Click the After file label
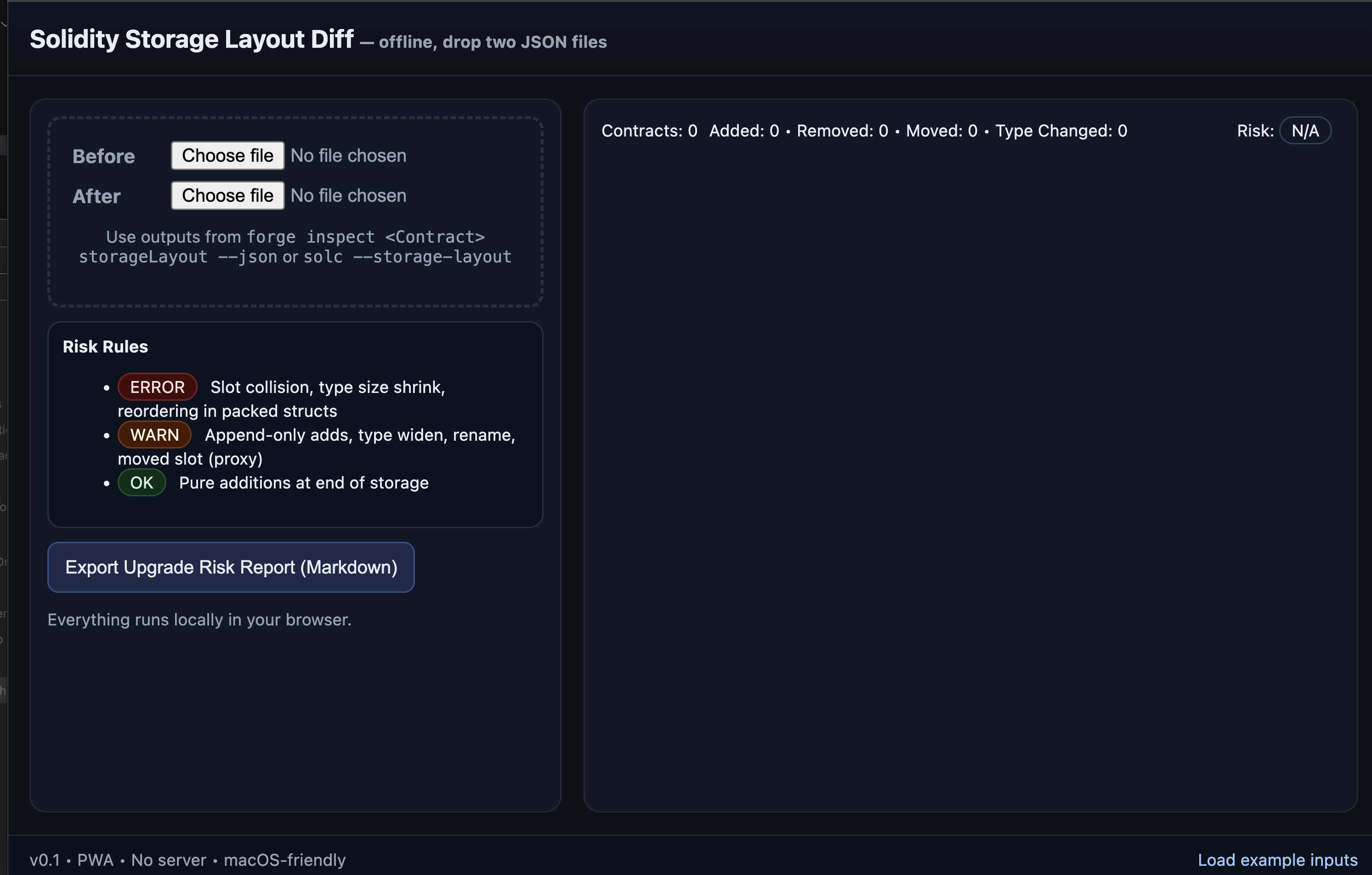 click(96, 196)
